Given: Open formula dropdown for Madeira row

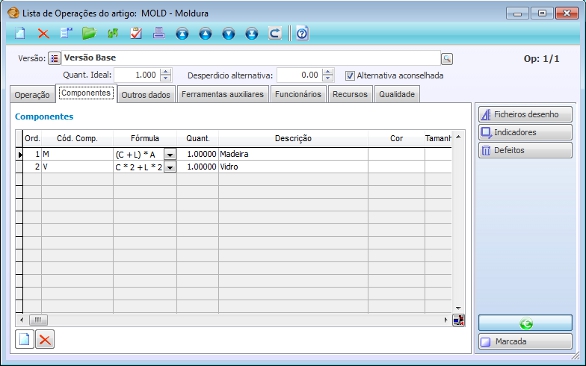Looking at the screenshot, I should click(170, 154).
